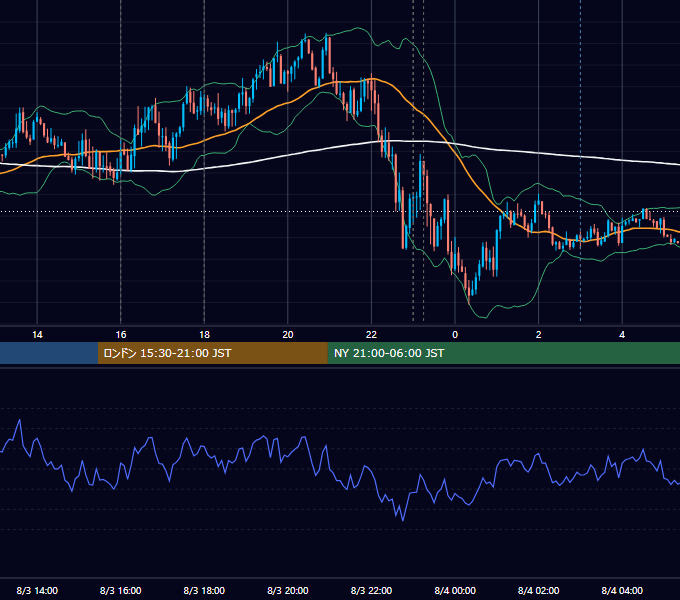Screen dimensions: 680x600
Task: Click hour label 18 on price chart axis
Action: click(x=204, y=334)
